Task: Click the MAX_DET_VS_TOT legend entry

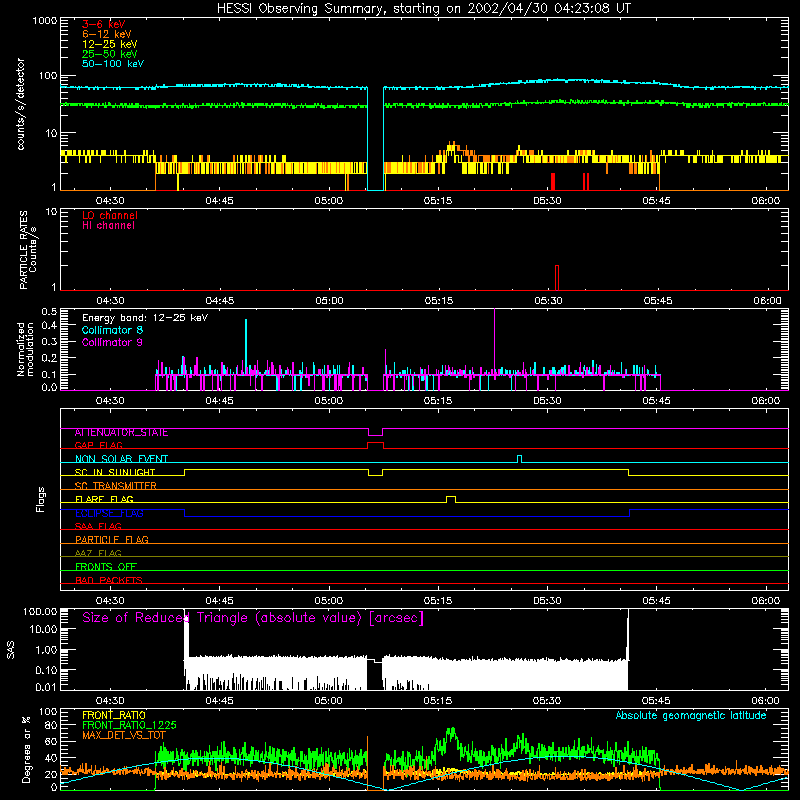Action: click(123, 735)
